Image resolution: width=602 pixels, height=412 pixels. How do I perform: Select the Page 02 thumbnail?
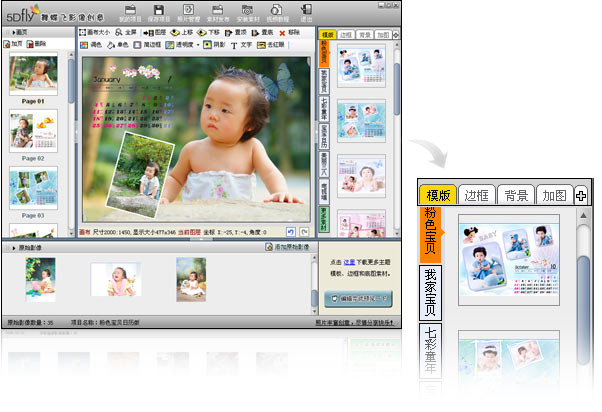33,130
